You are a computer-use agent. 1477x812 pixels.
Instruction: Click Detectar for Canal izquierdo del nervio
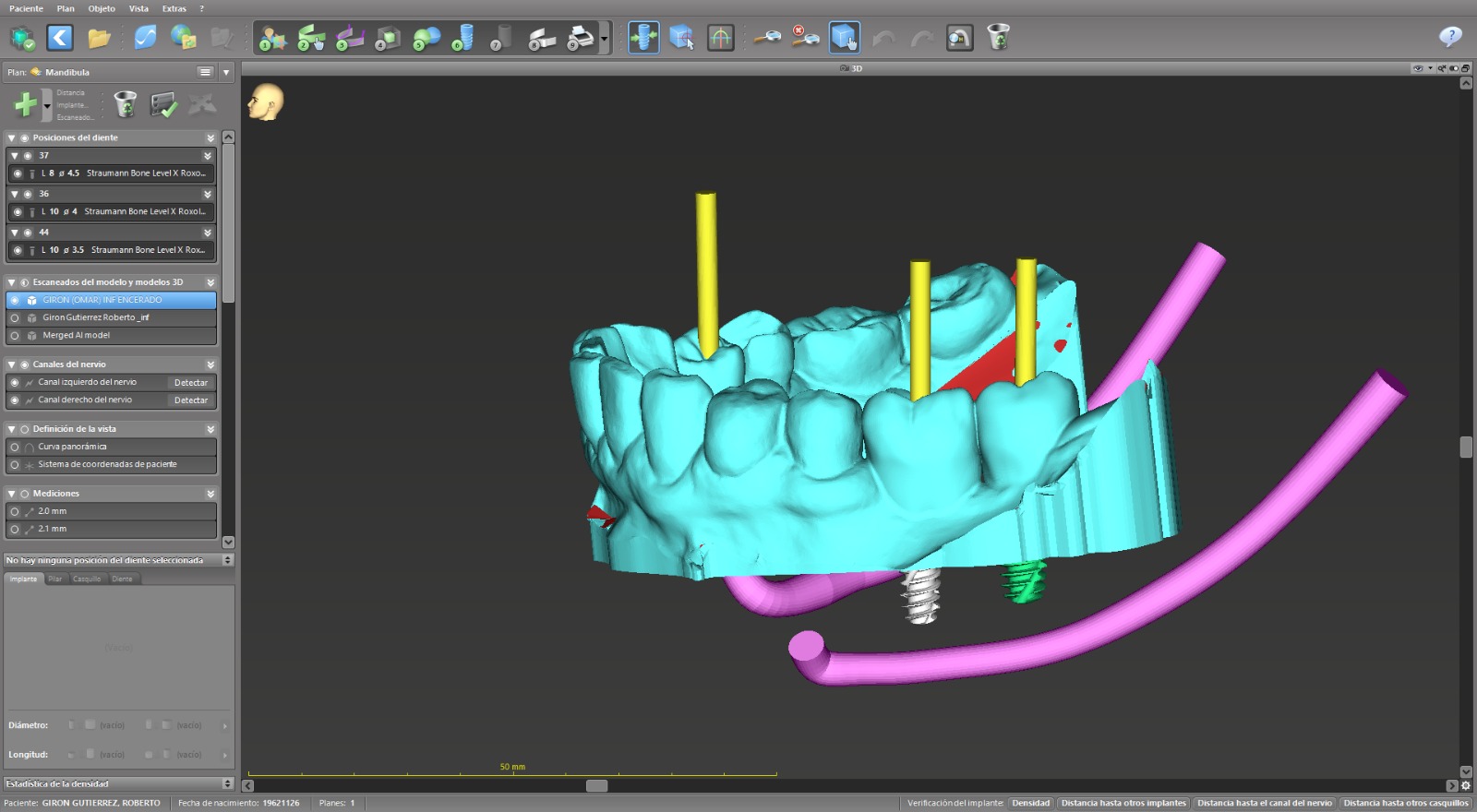[x=191, y=382]
